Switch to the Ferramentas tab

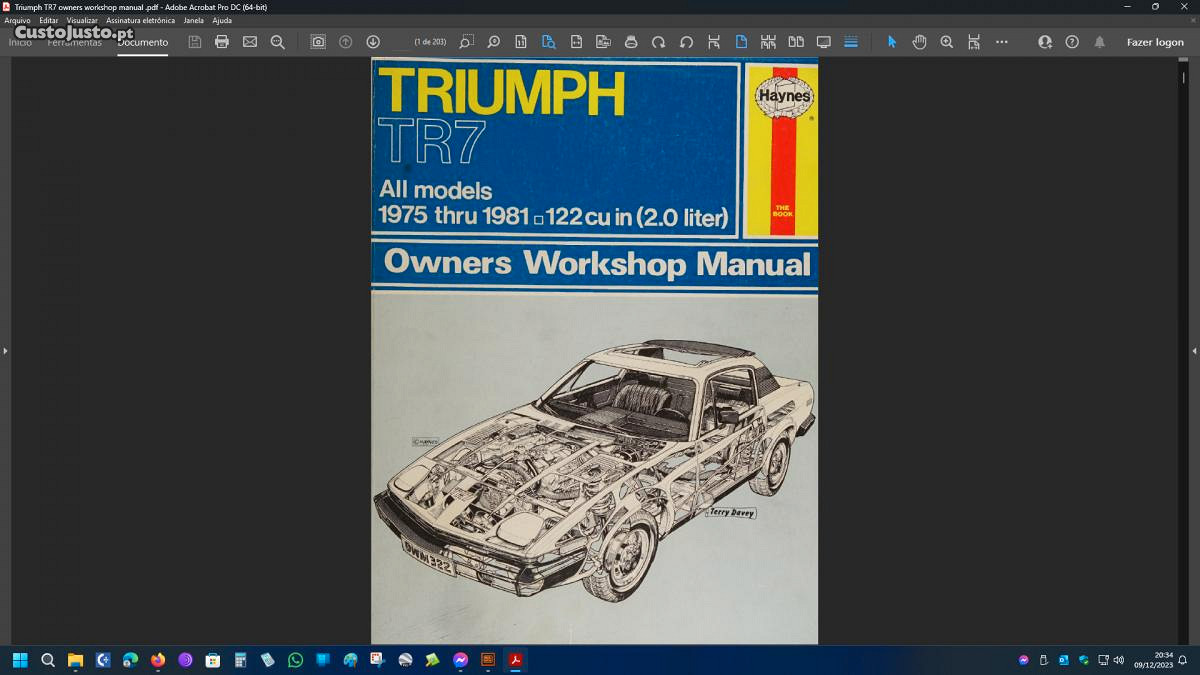coord(75,43)
